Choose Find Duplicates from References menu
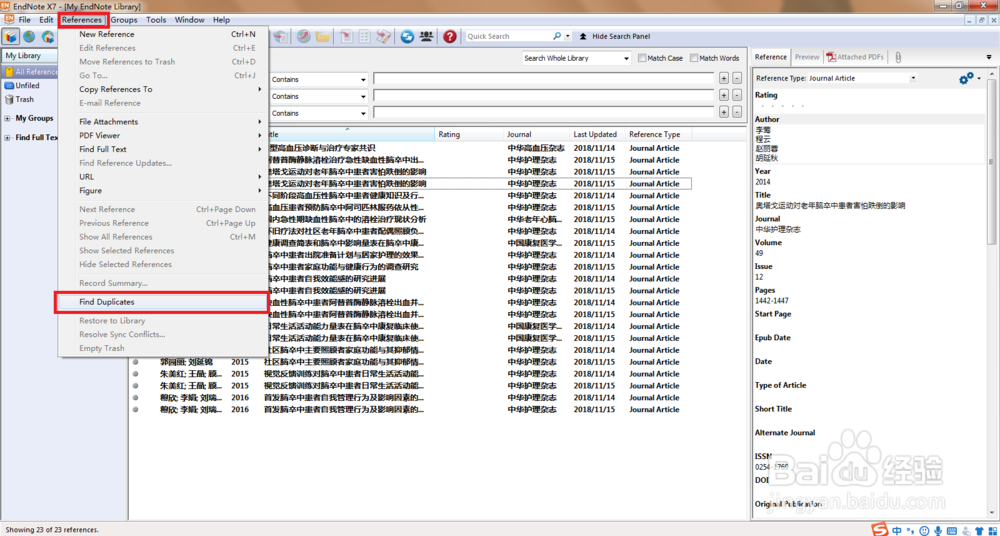1000x536 pixels. [x=162, y=302]
